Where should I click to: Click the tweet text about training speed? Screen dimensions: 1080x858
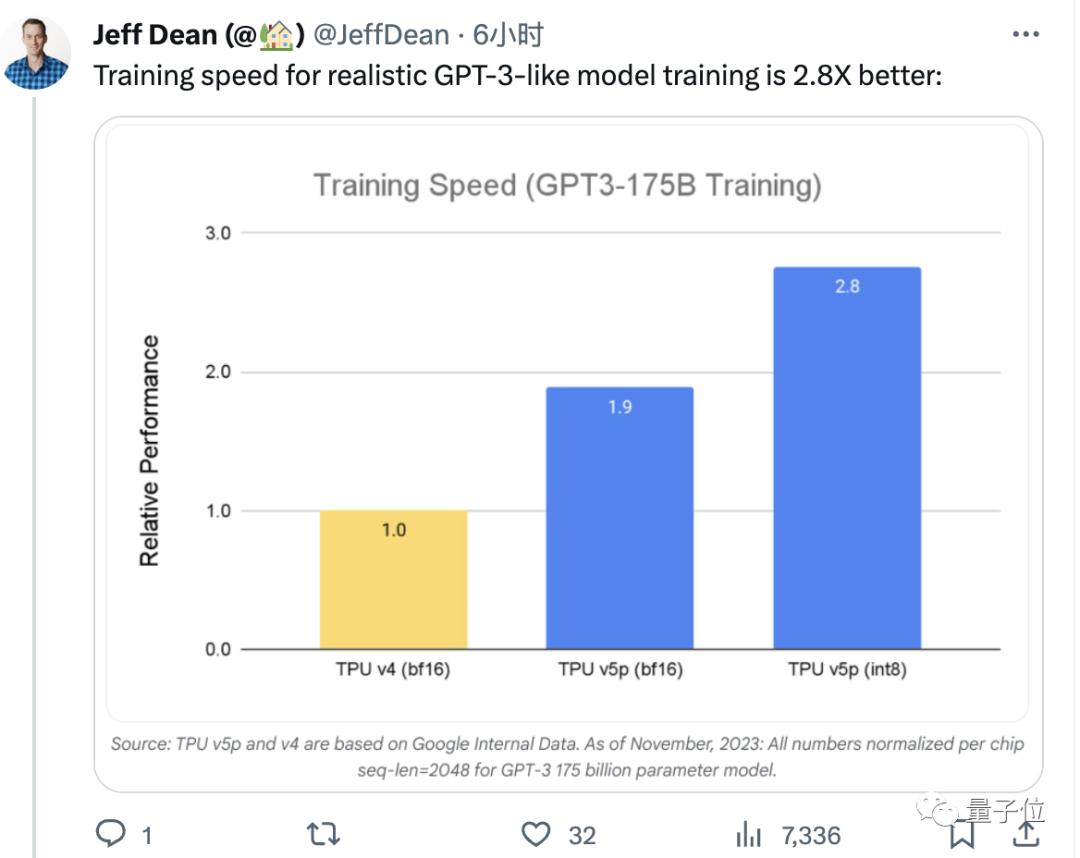click(x=517, y=76)
